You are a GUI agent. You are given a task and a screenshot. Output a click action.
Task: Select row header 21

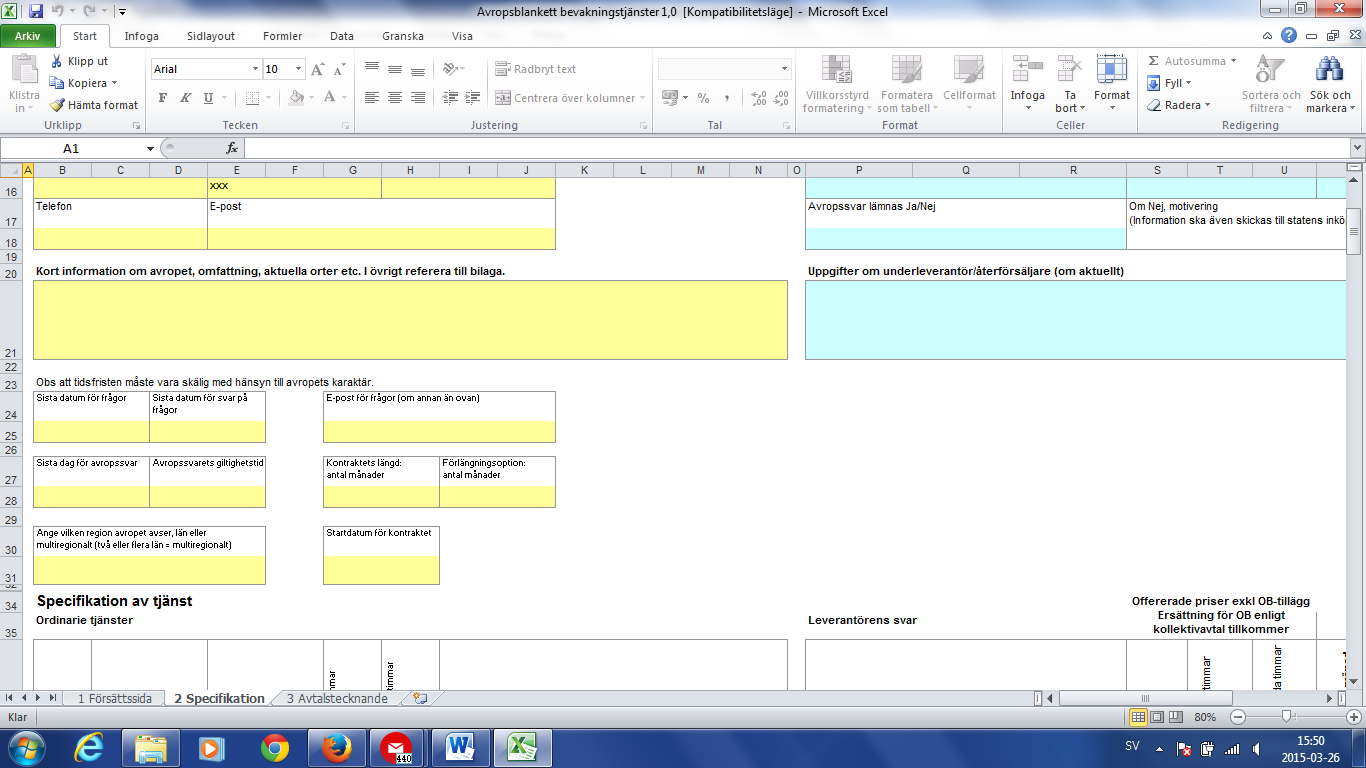pyautogui.click(x=11, y=320)
